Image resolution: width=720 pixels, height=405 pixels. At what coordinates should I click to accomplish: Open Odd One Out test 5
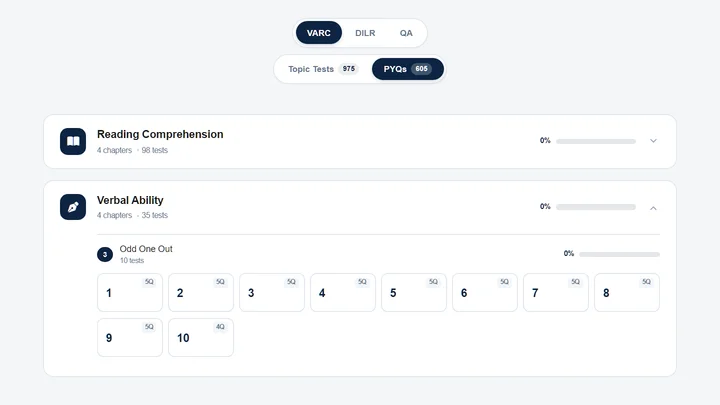click(414, 292)
